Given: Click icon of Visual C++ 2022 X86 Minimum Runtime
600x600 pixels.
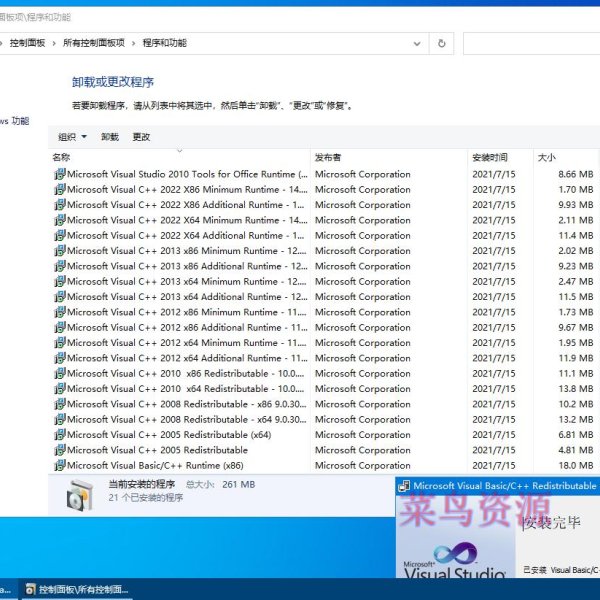Looking at the screenshot, I should [60, 189].
